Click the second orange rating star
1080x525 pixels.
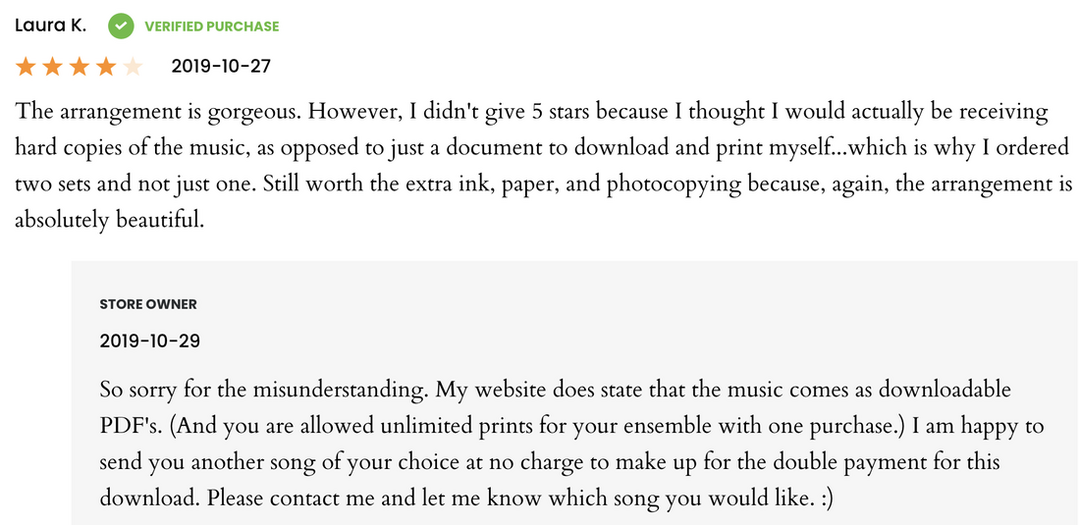click(53, 67)
